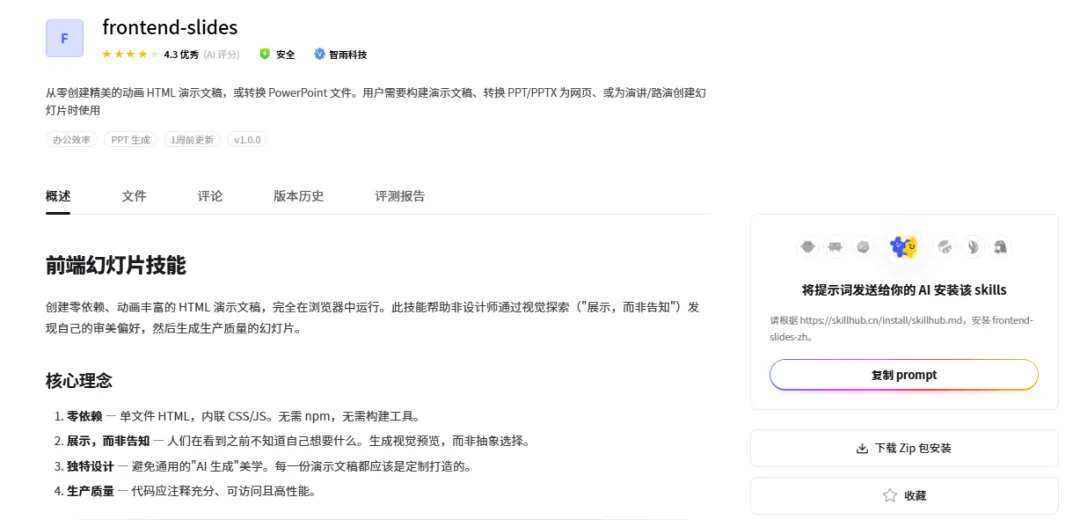Open the 版本历史 tab
The width and height of the screenshot is (1080, 527).
tap(298, 196)
